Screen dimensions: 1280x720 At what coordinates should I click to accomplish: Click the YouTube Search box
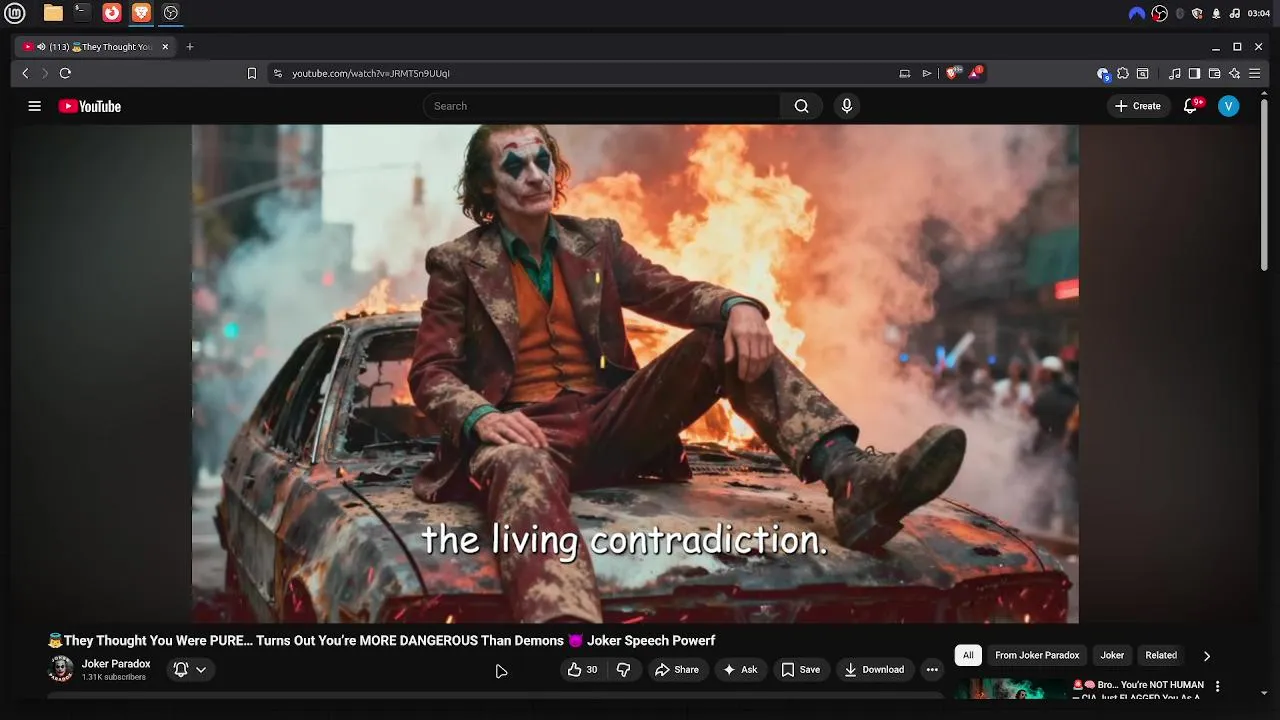point(602,106)
